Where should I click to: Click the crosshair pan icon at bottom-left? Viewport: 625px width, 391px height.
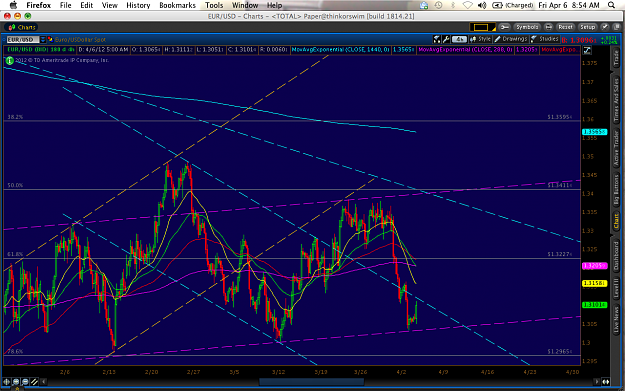(x=7, y=382)
